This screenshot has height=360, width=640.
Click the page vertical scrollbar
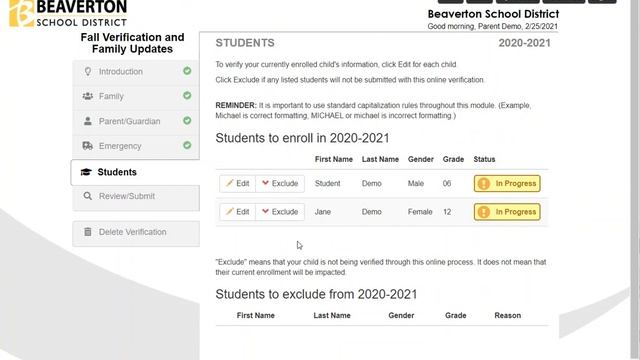[635, 180]
